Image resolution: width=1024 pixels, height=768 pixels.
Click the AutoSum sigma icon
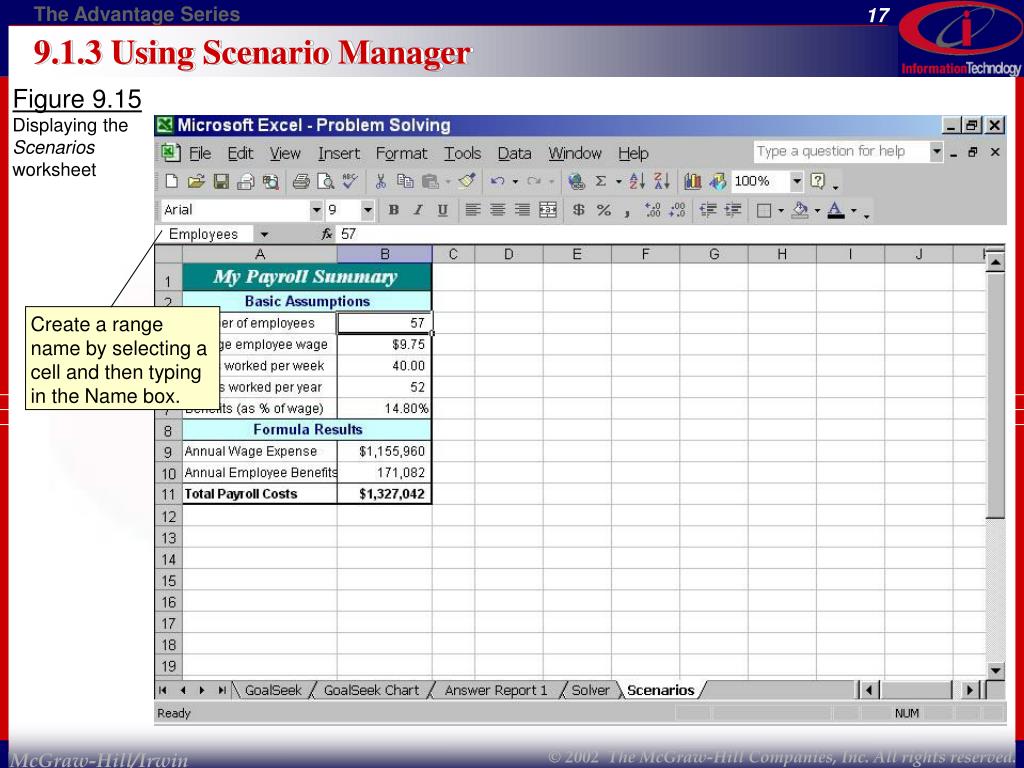[601, 182]
